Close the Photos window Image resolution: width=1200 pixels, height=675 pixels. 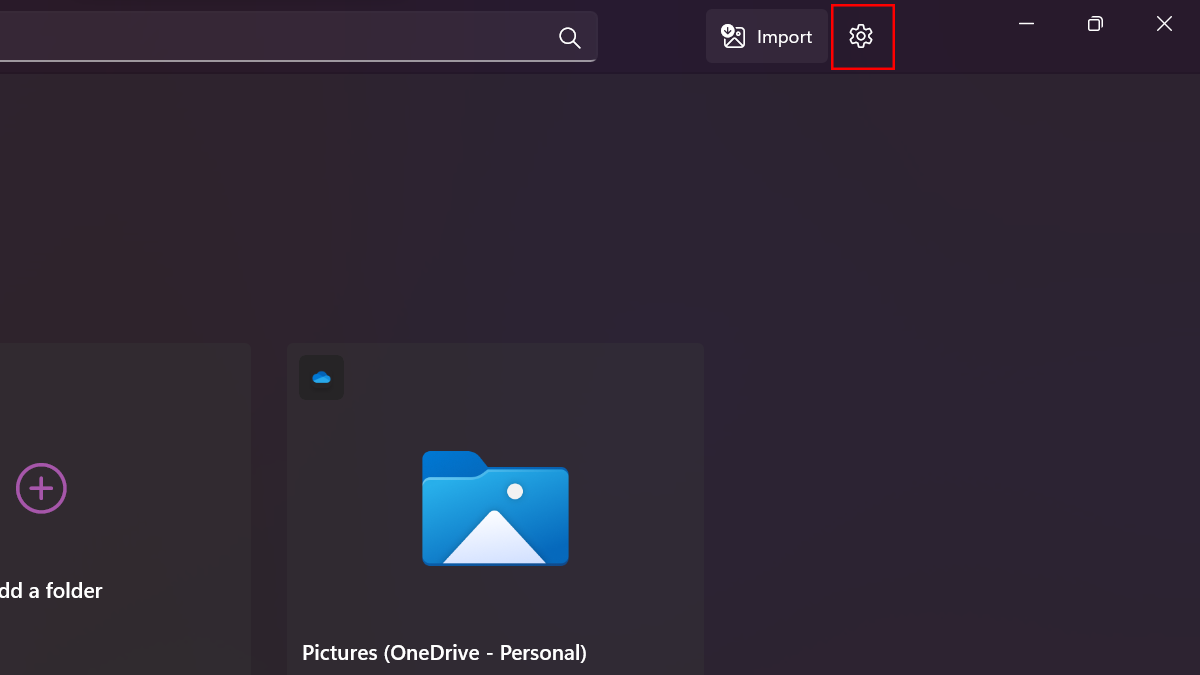(1164, 24)
